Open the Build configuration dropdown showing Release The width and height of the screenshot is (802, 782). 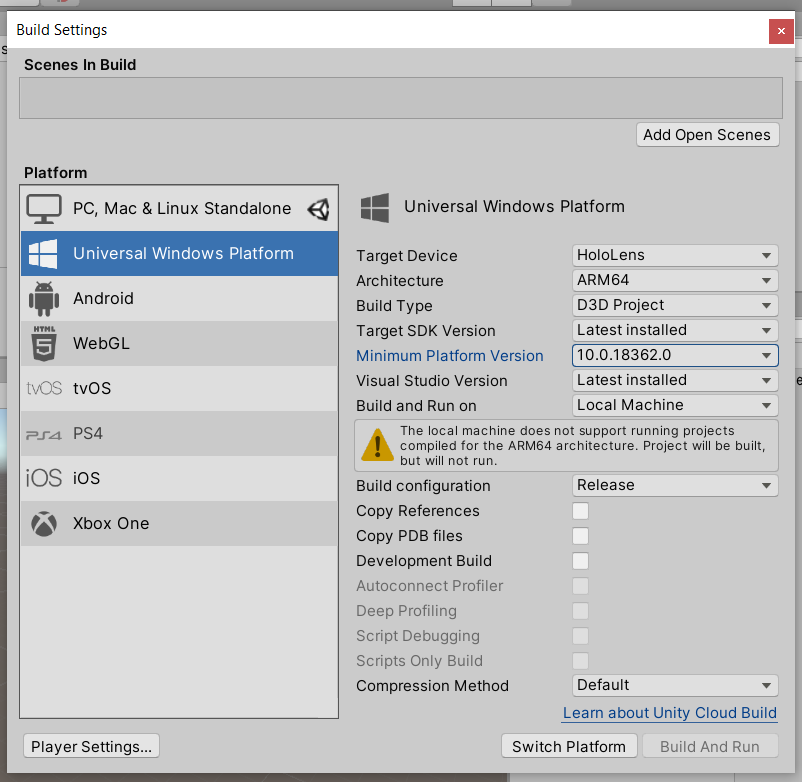coord(675,485)
